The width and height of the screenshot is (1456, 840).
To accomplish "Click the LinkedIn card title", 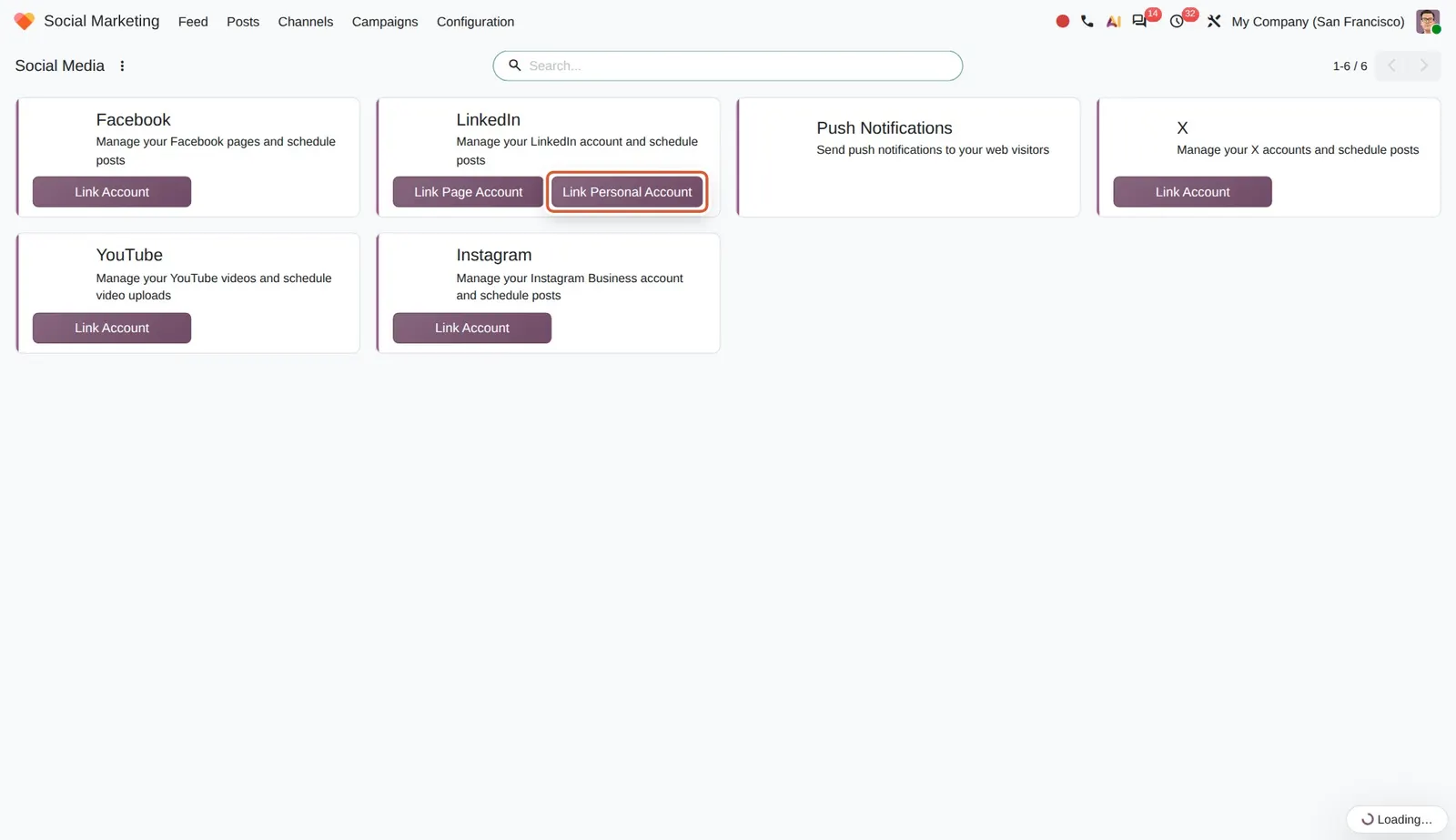I will pos(488,120).
